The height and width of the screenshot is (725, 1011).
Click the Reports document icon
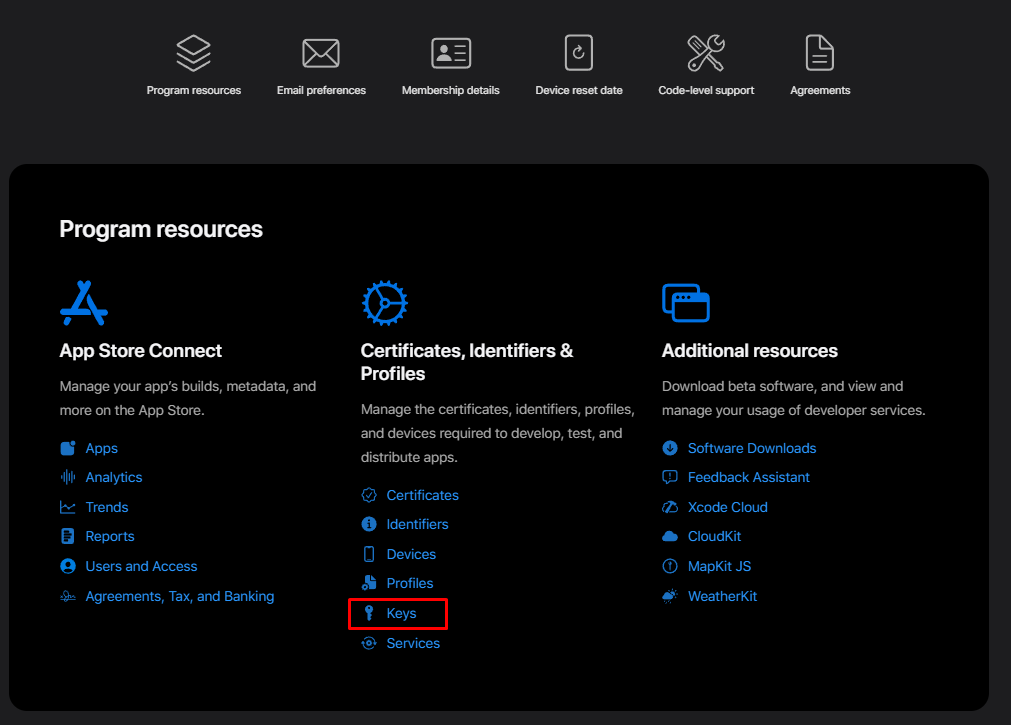(68, 536)
